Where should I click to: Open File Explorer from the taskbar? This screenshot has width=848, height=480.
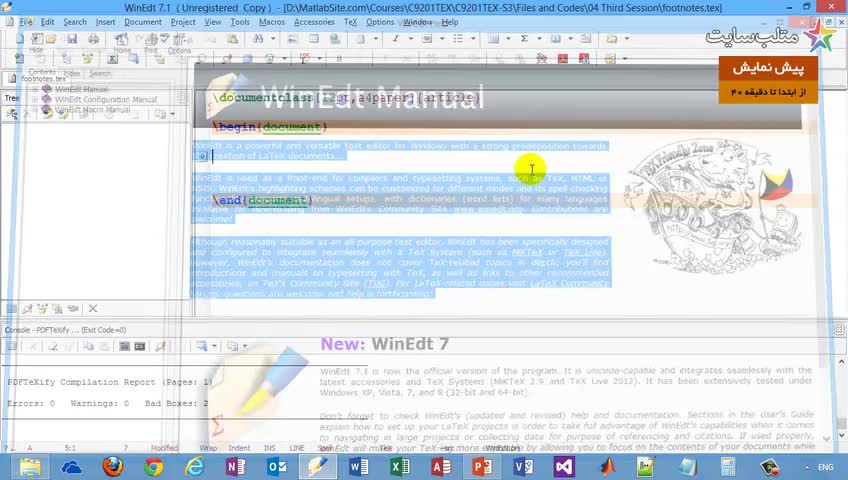click(30, 466)
